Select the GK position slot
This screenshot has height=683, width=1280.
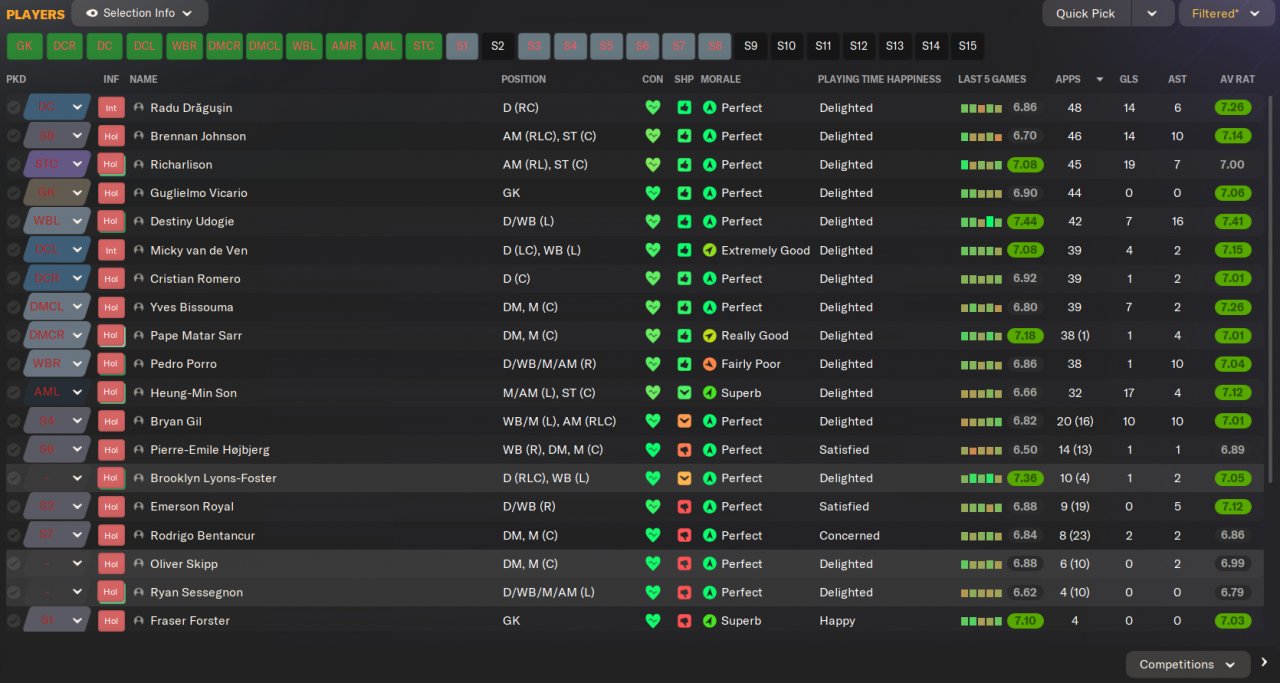pos(24,46)
